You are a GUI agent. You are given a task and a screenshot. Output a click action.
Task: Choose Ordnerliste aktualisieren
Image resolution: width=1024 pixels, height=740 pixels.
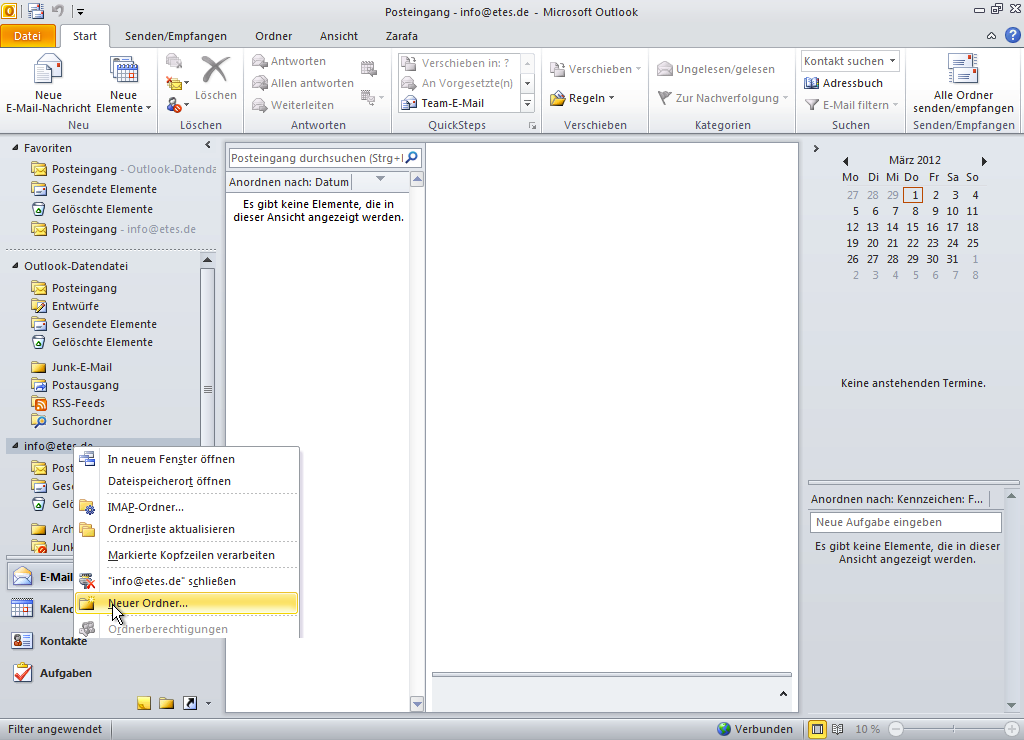tap(187, 529)
